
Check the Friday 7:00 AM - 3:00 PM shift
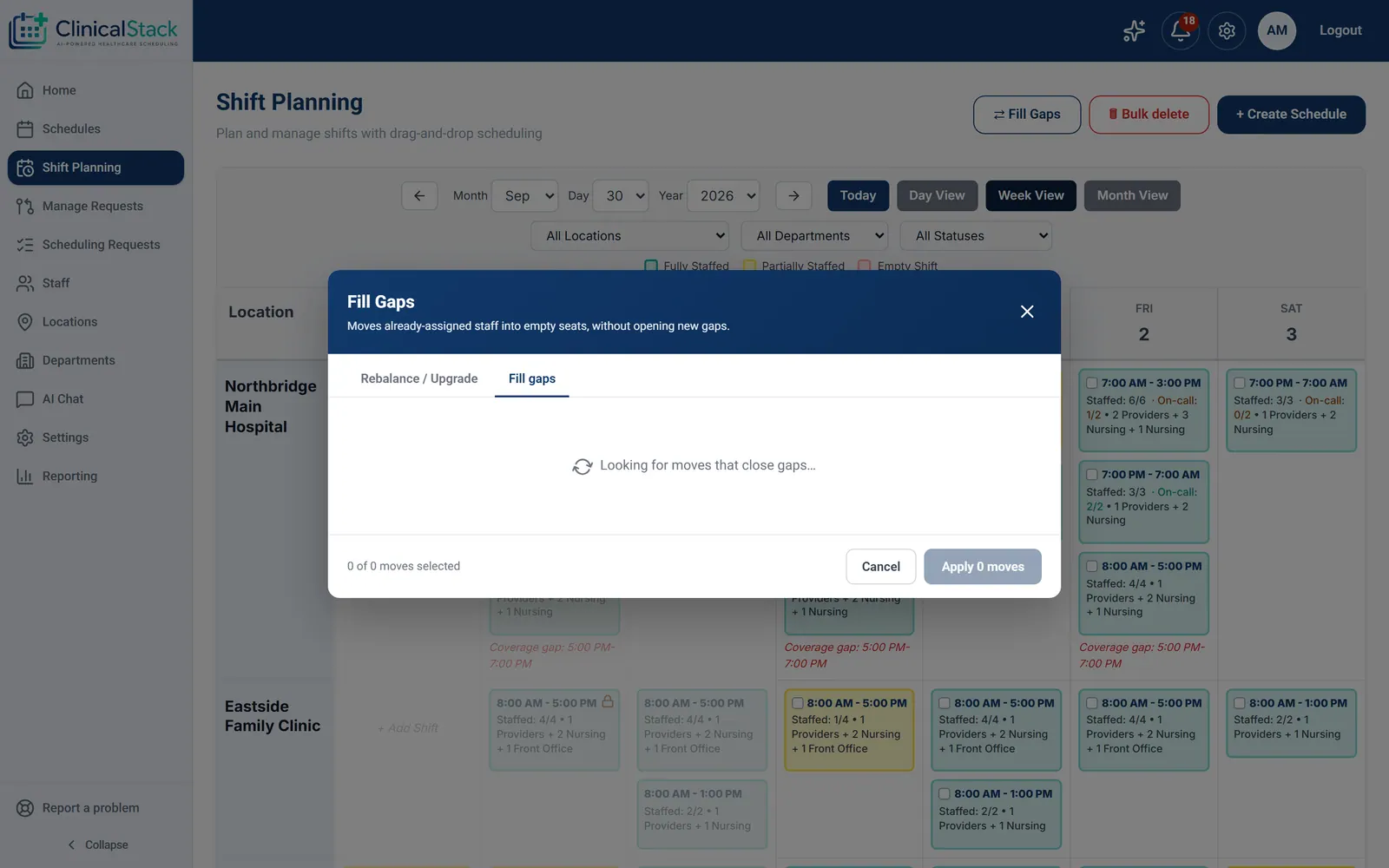1092,383
